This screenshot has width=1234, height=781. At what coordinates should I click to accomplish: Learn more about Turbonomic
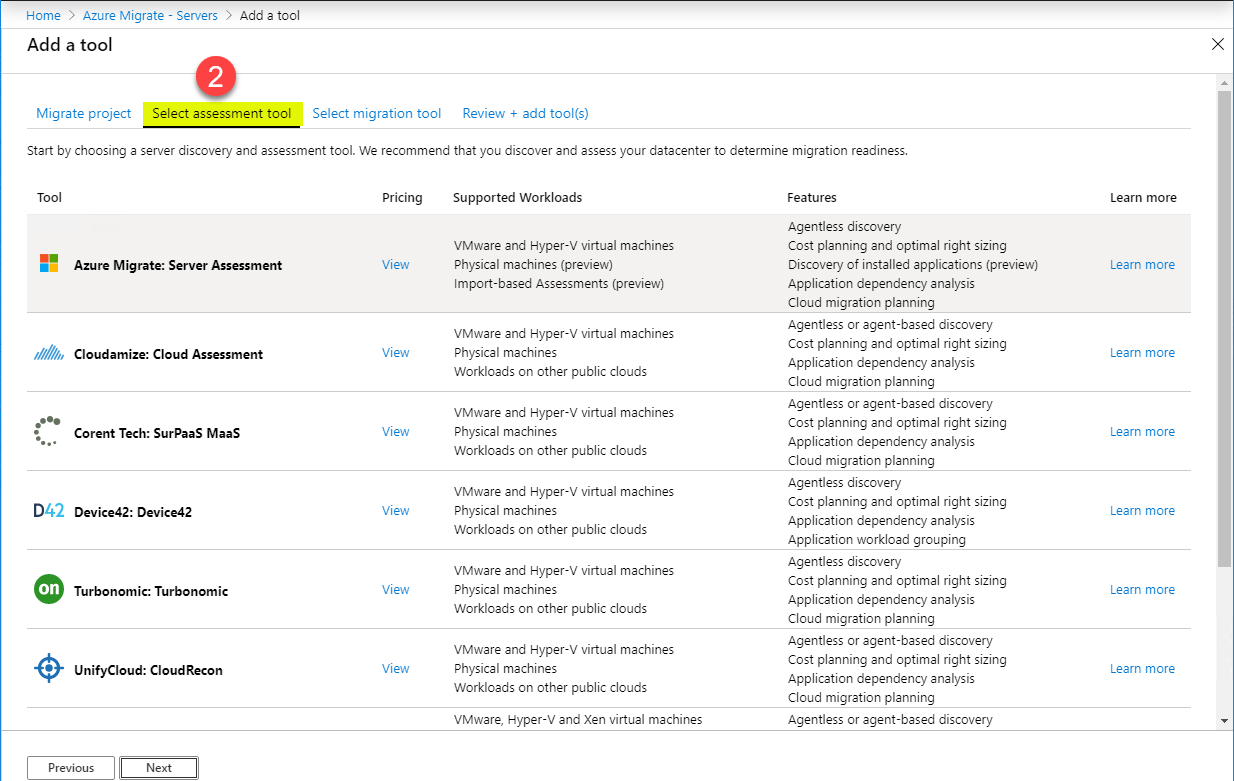(x=1142, y=590)
